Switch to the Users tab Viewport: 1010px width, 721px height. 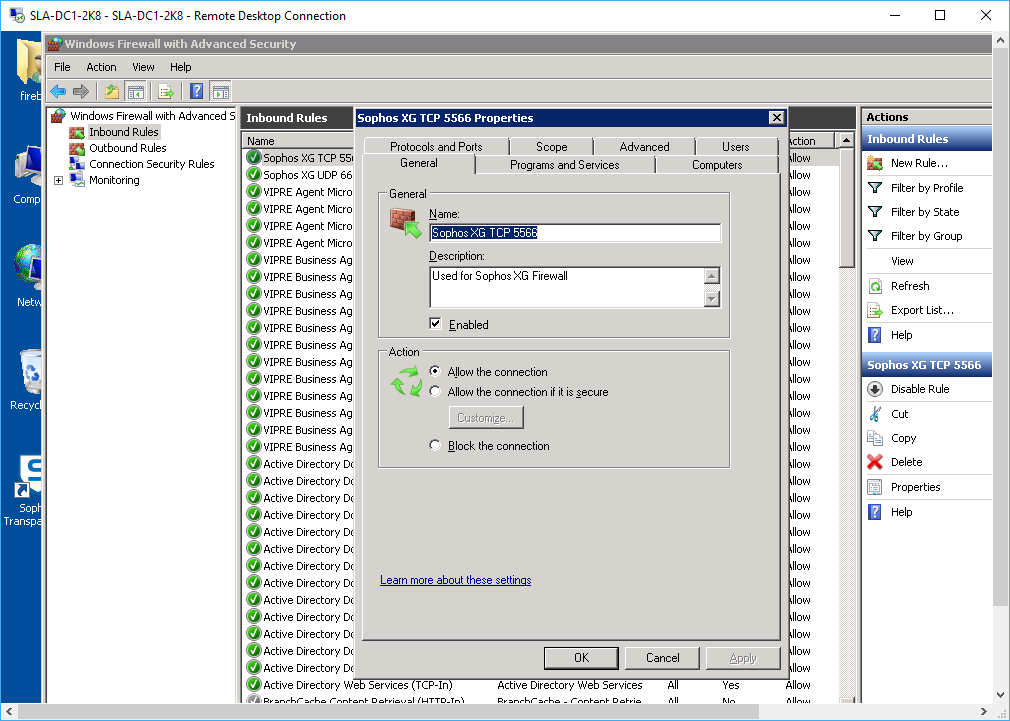click(736, 146)
